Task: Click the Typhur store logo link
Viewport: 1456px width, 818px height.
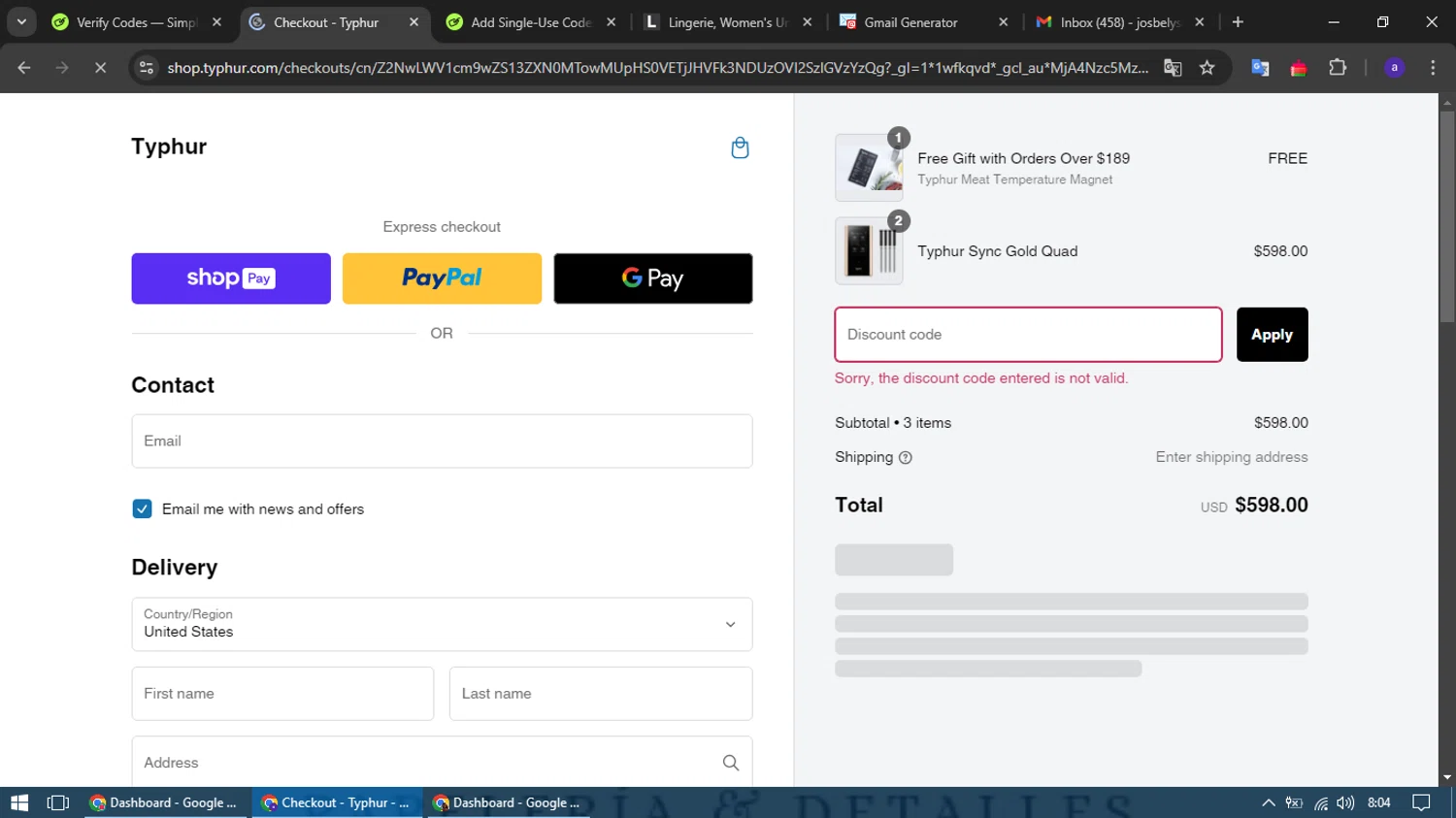Action: (169, 147)
